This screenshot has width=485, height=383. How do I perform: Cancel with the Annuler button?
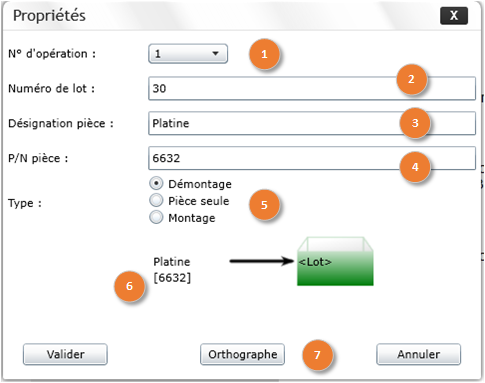click(x=419, y=354)
